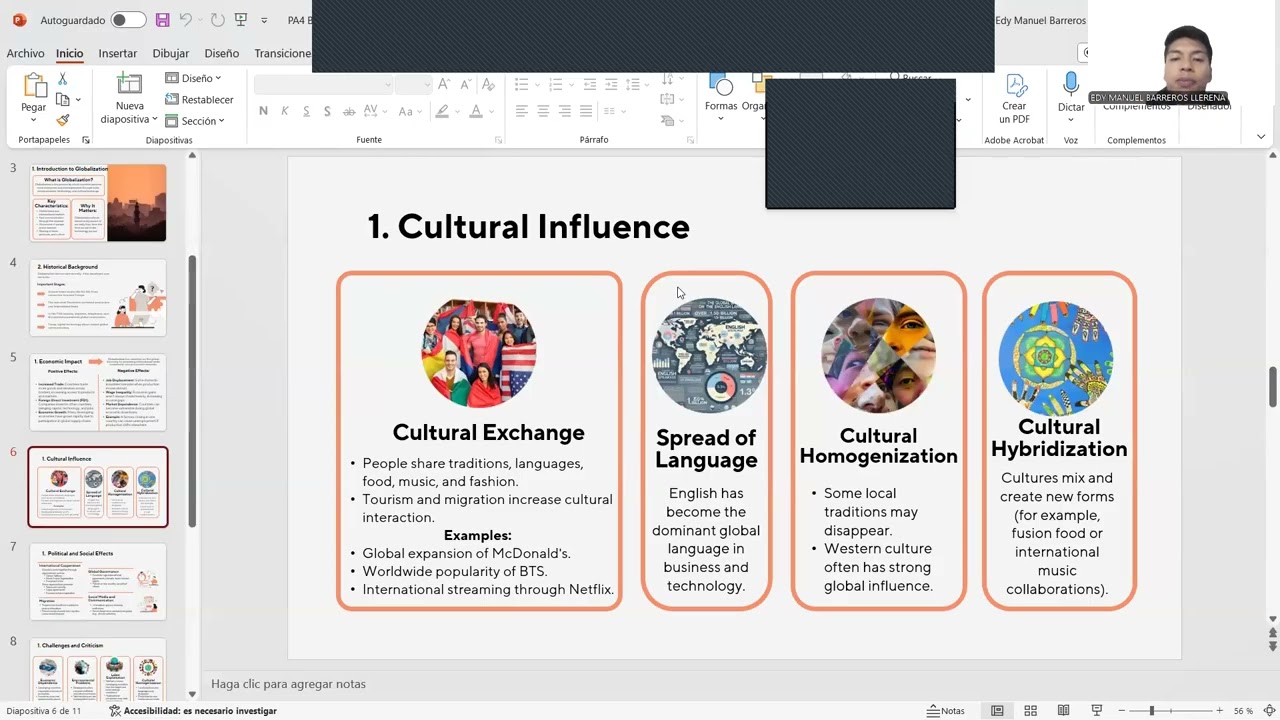1280x720 pixels.
Task: Apply the font color A
Action: 476,111
